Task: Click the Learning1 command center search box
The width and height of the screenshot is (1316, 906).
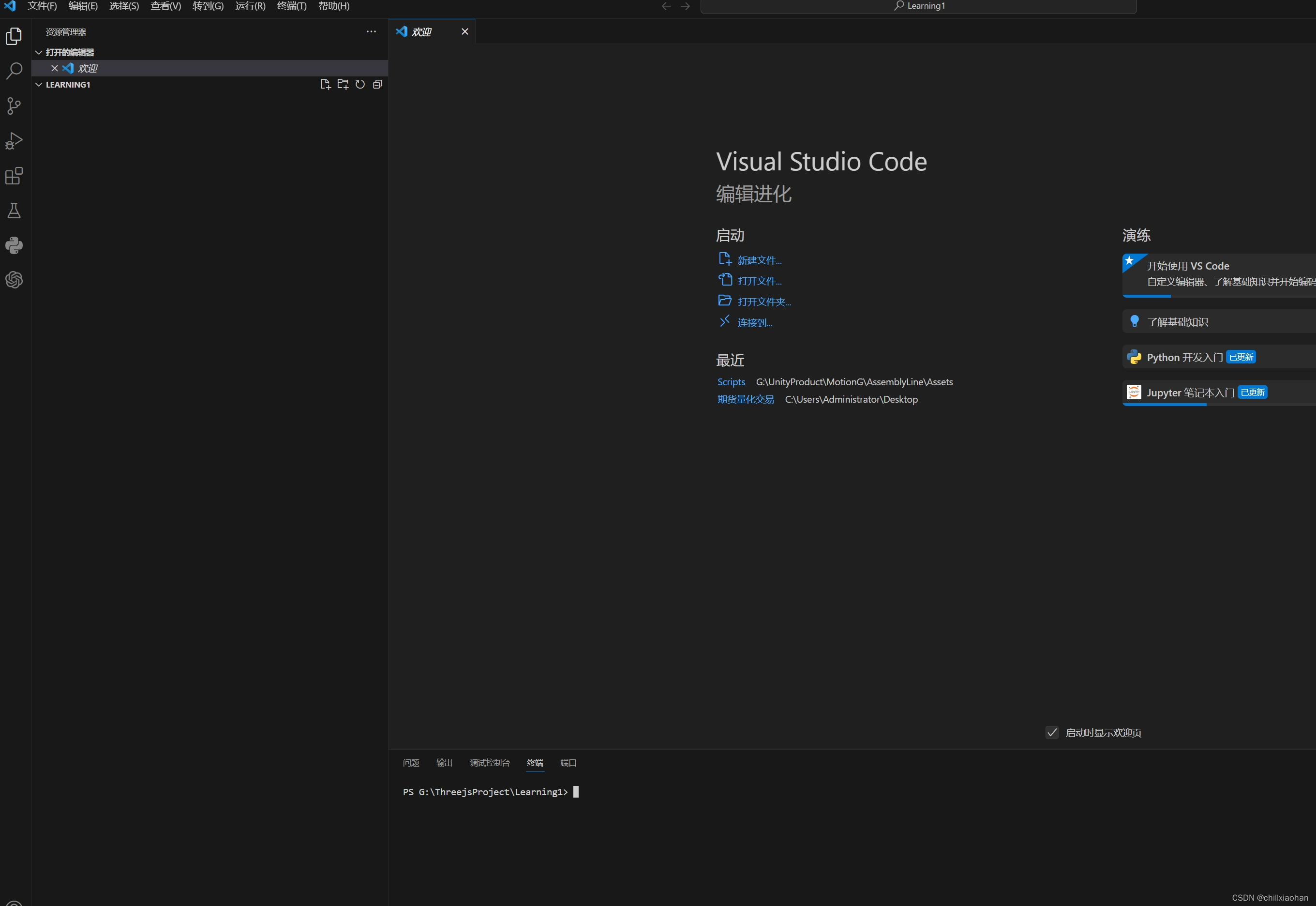Action: [918, 6]
